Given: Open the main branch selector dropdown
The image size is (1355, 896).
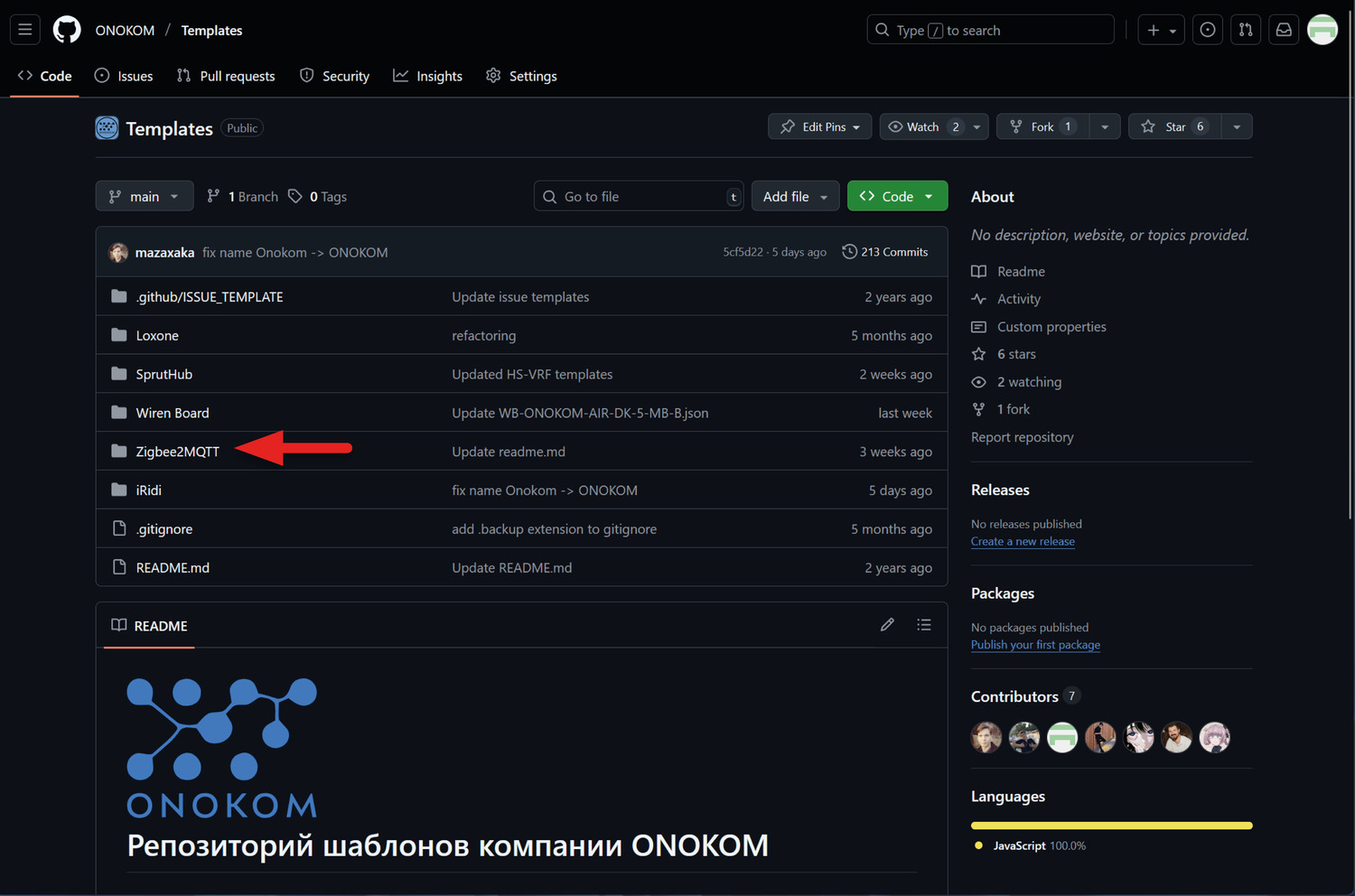Looking at the screenshot, I should (x=144, y=196).
